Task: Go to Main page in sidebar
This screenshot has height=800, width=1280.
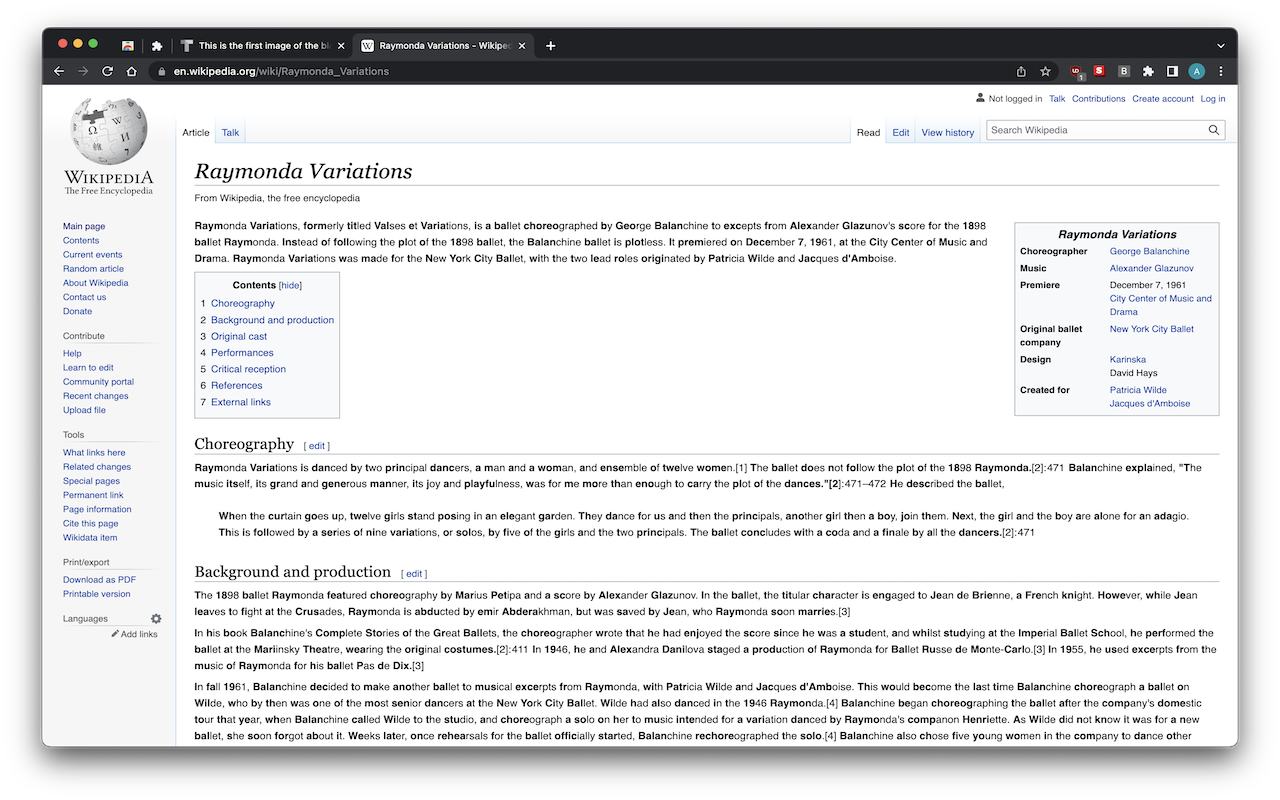Action: [x=84, y=227]
